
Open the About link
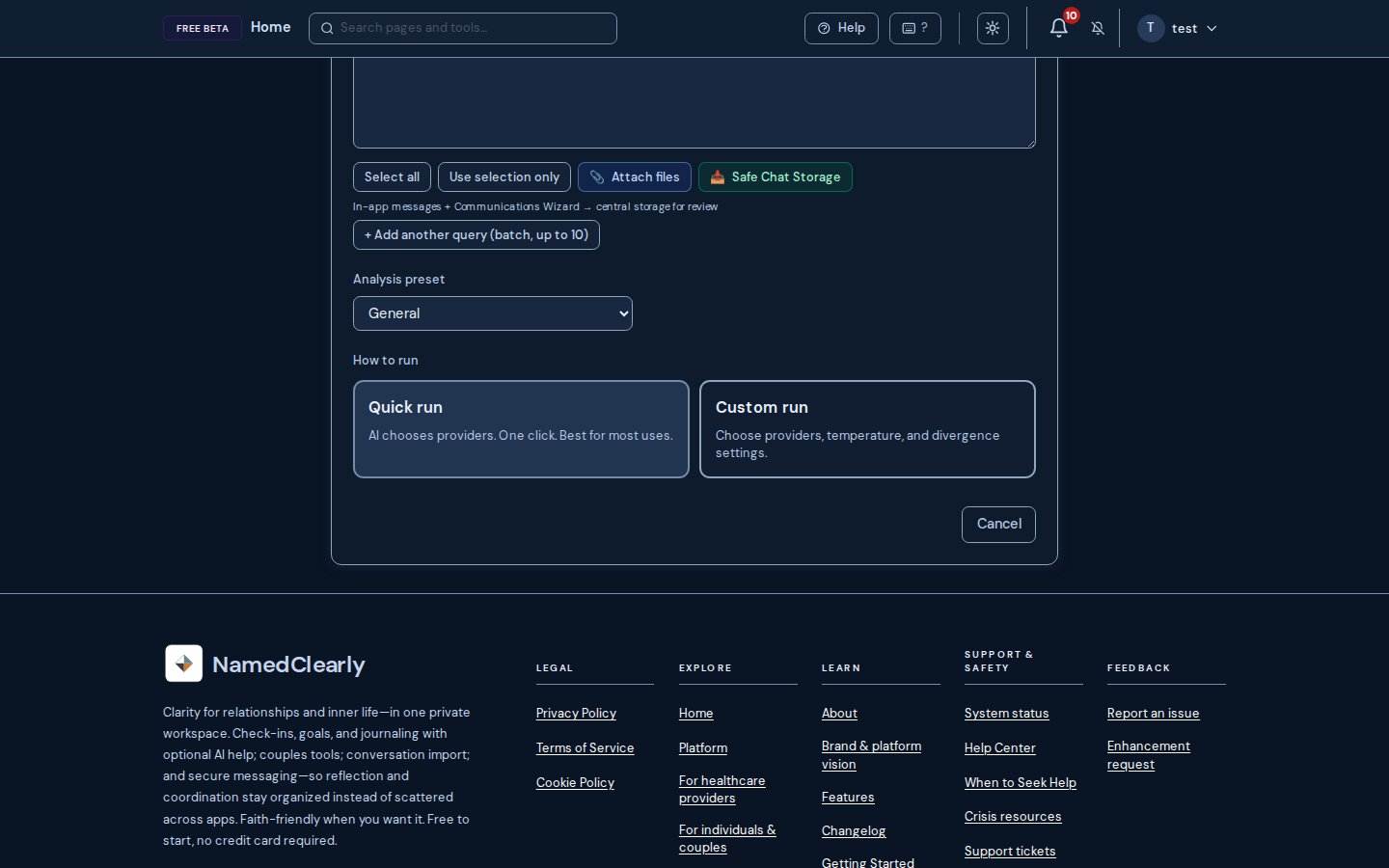pyautogui.click(x=839, y=714)
